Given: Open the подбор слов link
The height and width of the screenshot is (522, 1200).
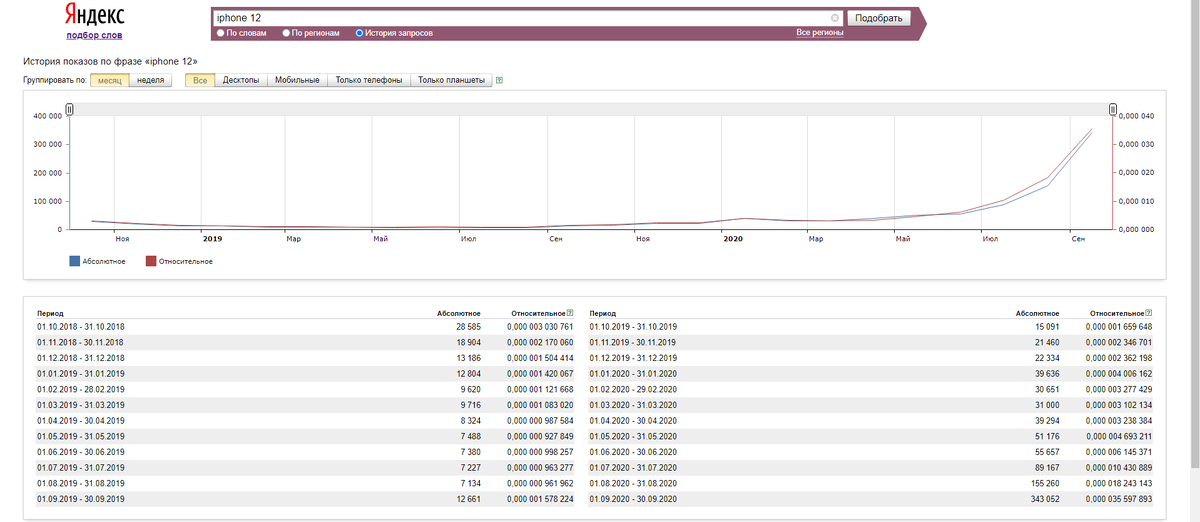Looking at the screenshot, I should [x=95, y=35].
